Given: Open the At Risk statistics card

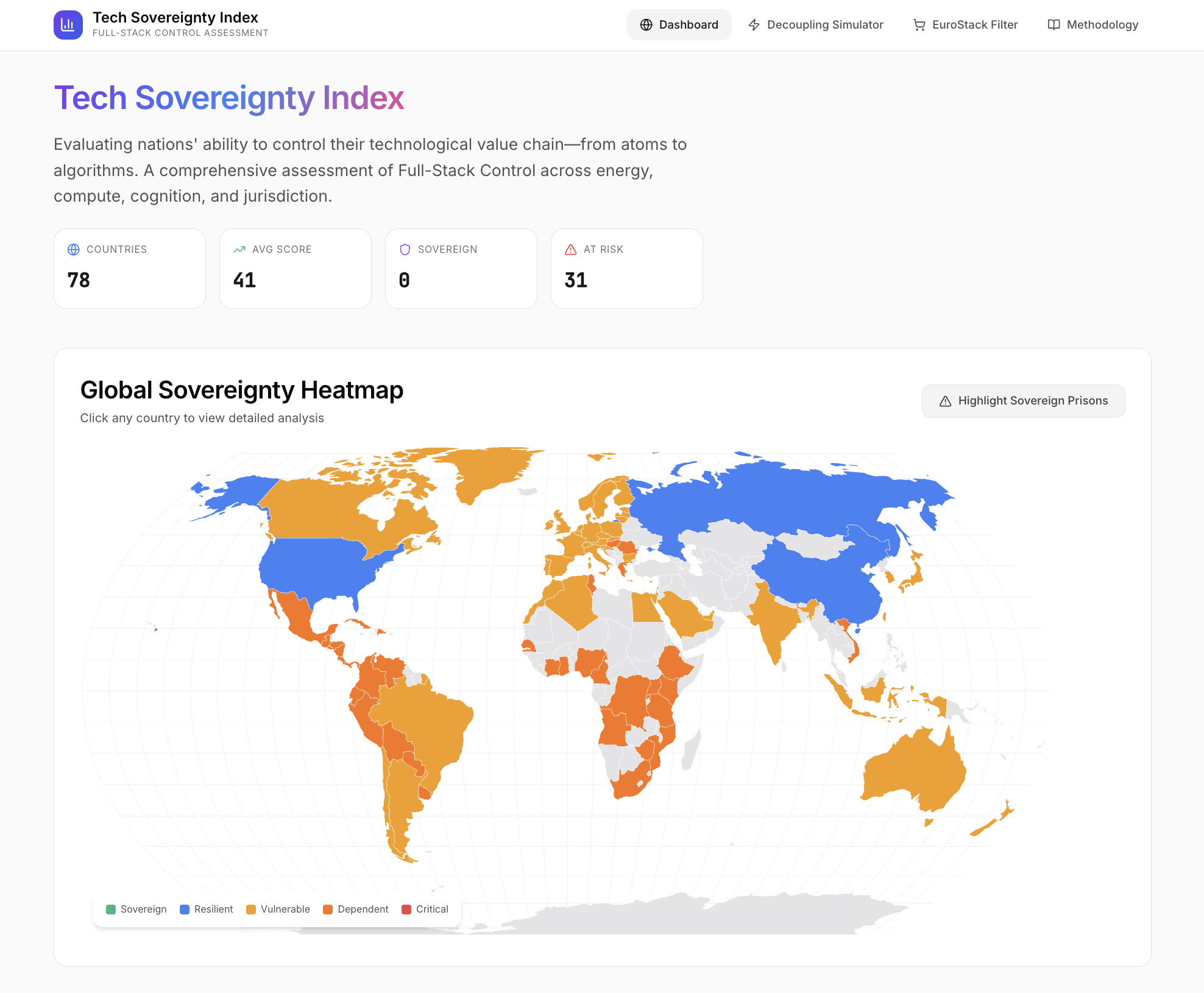Looking at the screenshot, I should pos(626,269).
